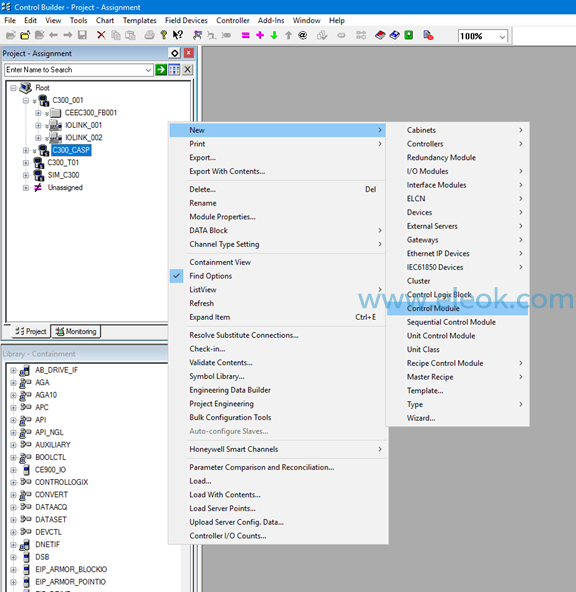Click the red X delete toolbar icon
The height and width of the screenshot is (592, 576).
[x=101, y=35]
